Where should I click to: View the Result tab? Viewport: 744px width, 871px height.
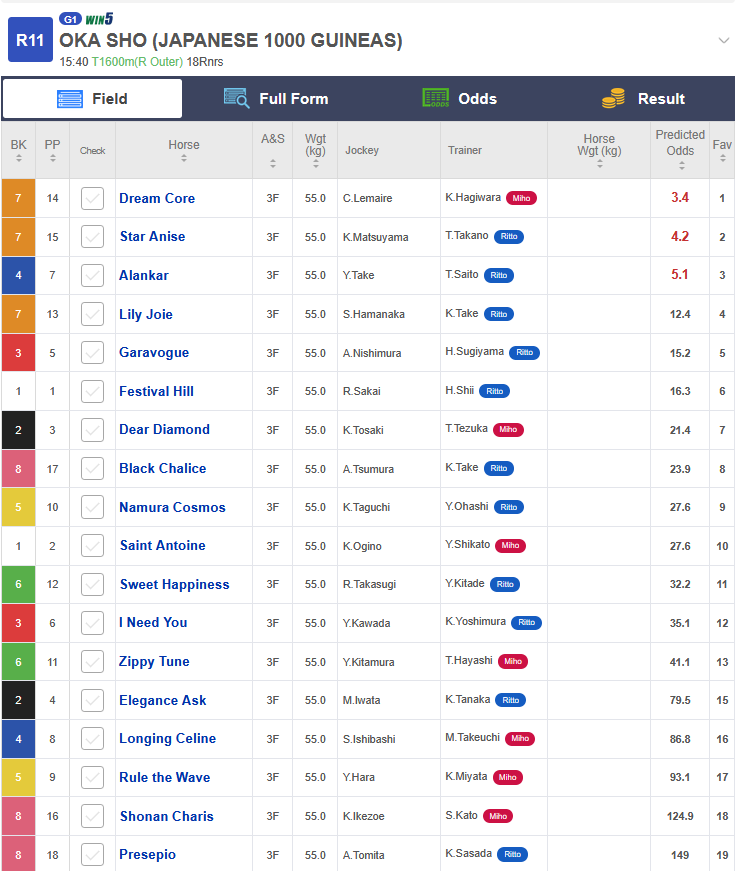(x=643, y=98)
